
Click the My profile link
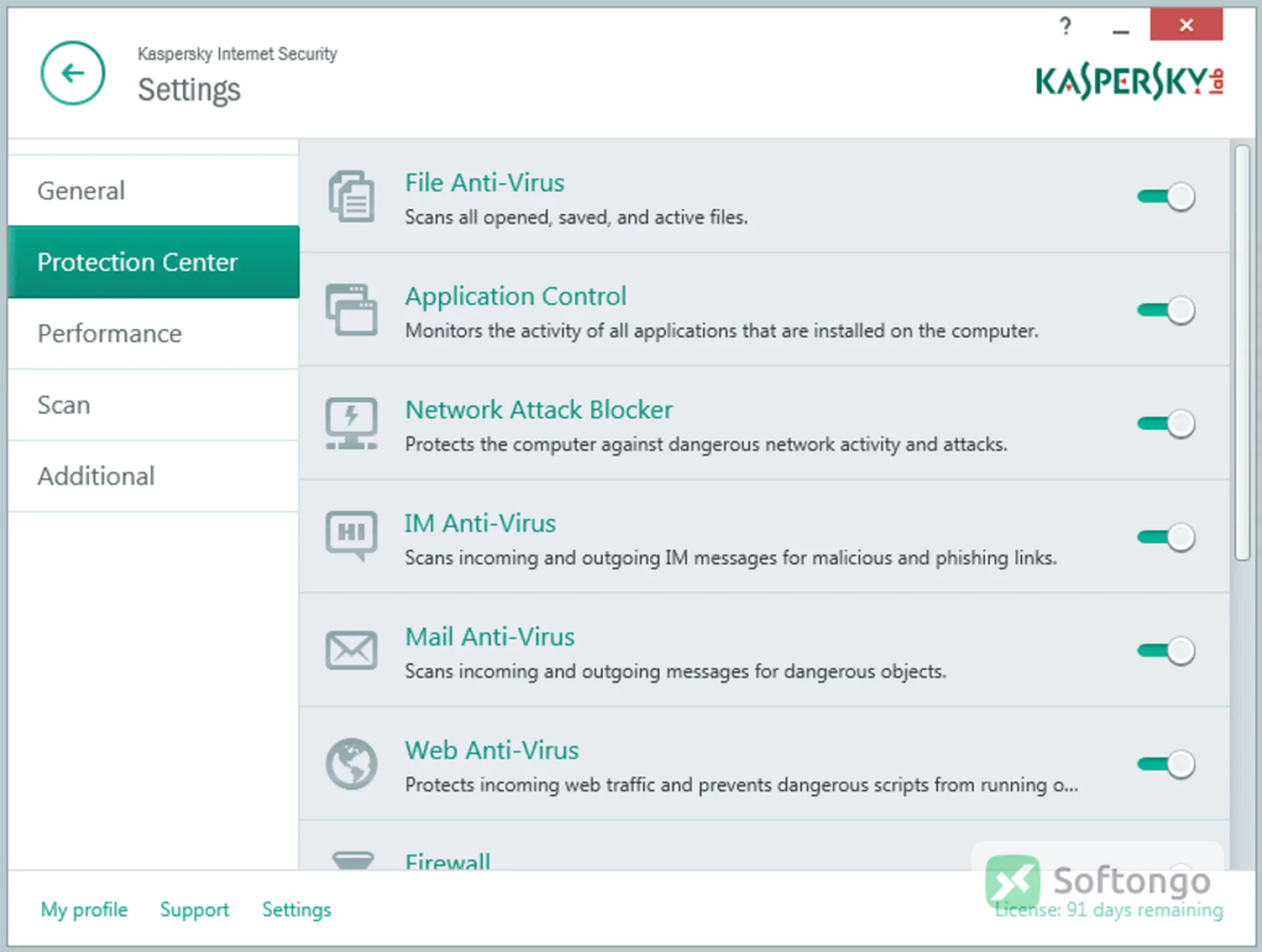tap(84, 909)
